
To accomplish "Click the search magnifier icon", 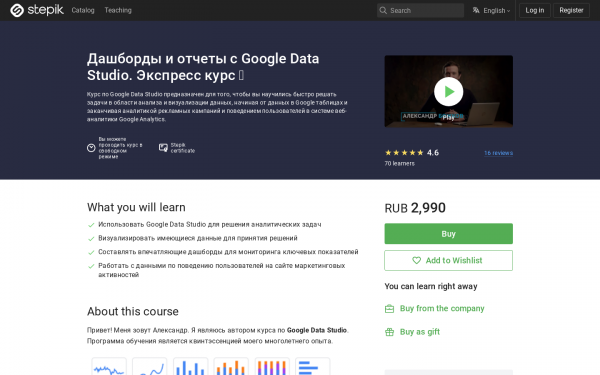I will pos(383,10).
